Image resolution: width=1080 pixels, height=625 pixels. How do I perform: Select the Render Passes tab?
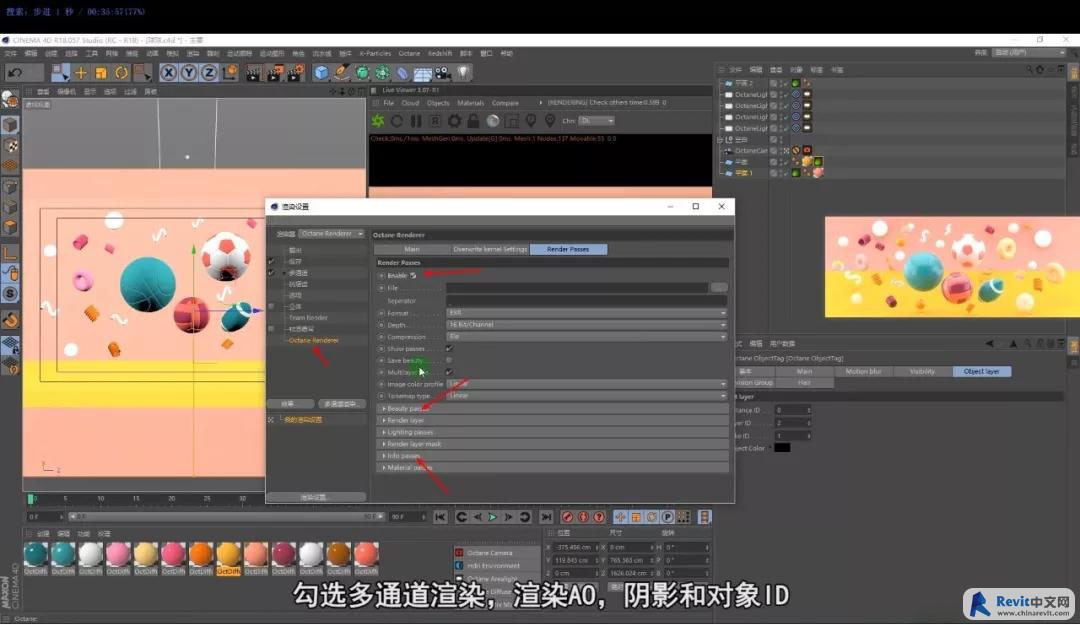[x=568, y=249]
